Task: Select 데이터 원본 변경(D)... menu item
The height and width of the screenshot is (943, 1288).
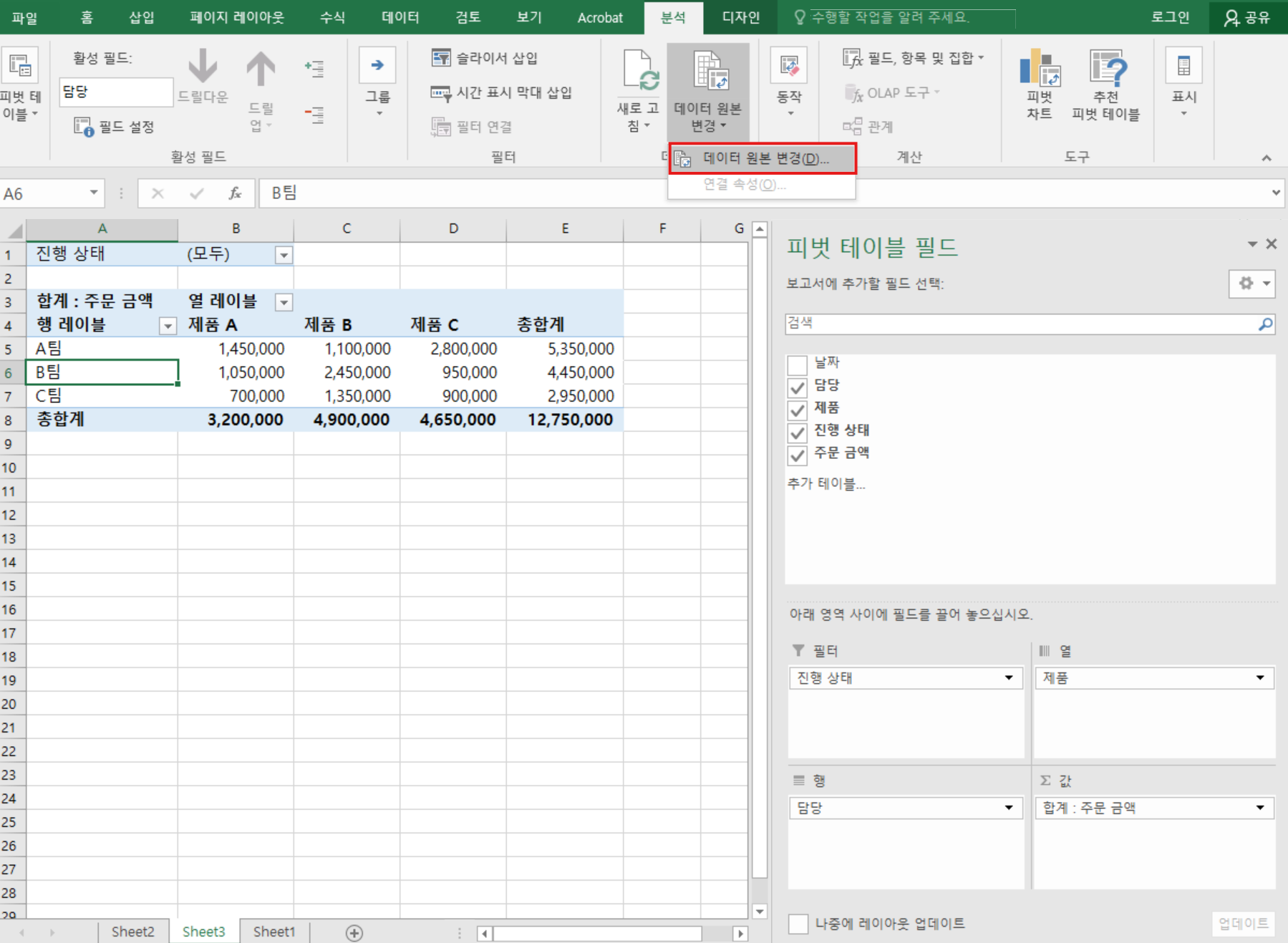Action: click(762, 158)
